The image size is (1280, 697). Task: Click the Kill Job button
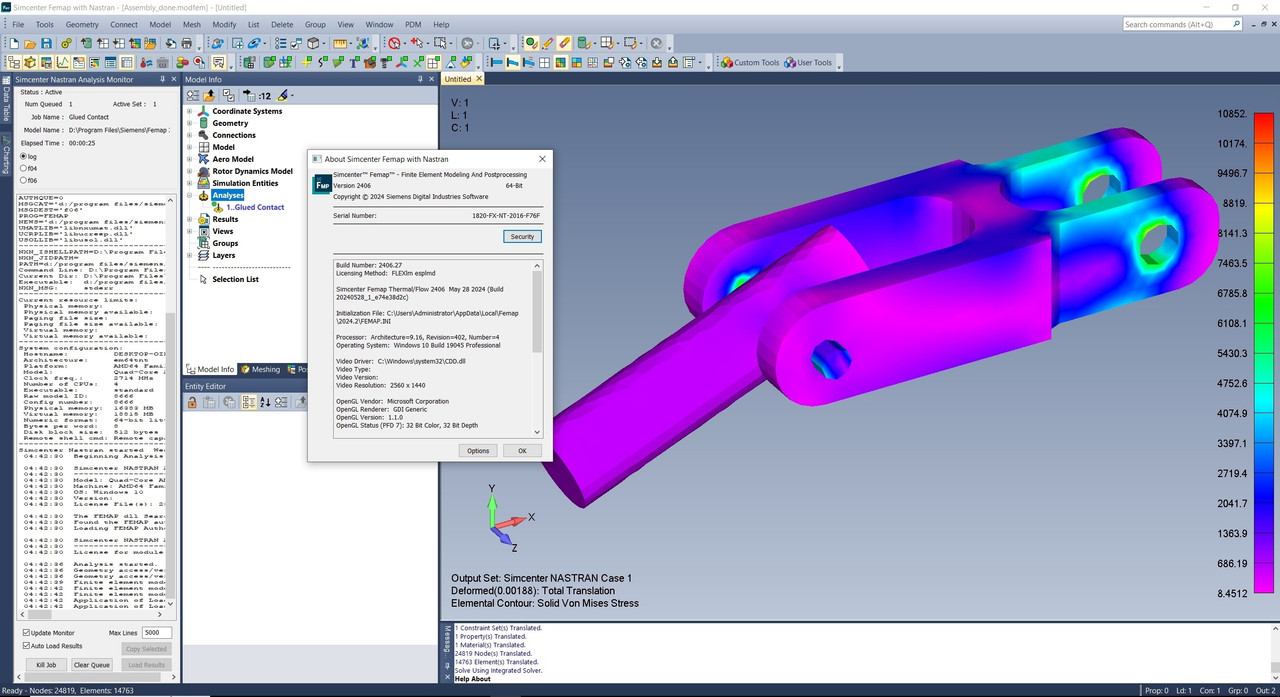(46, 665)
